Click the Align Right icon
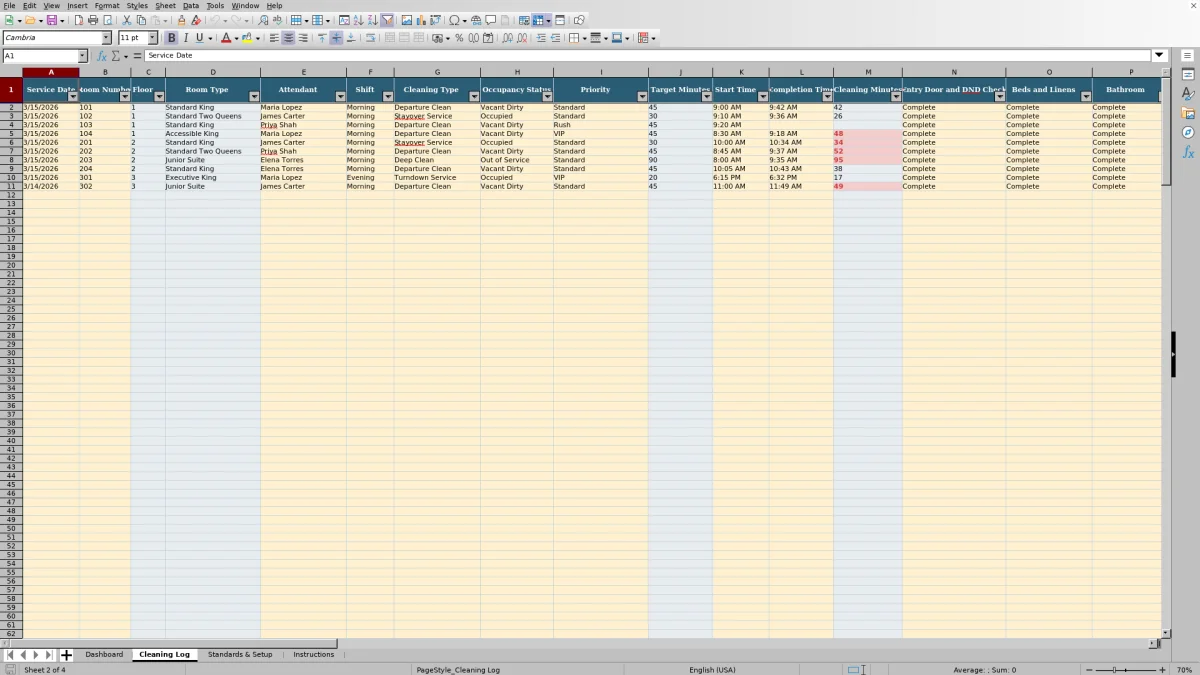This screenshot has height=675, width=1200. tap(302, 38)
